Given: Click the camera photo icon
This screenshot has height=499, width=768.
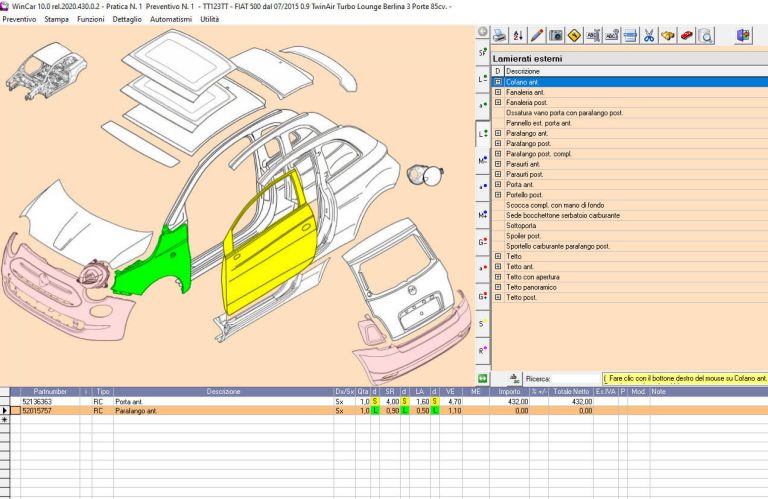Looking at the screenshot, I should (x=555, y=35).
